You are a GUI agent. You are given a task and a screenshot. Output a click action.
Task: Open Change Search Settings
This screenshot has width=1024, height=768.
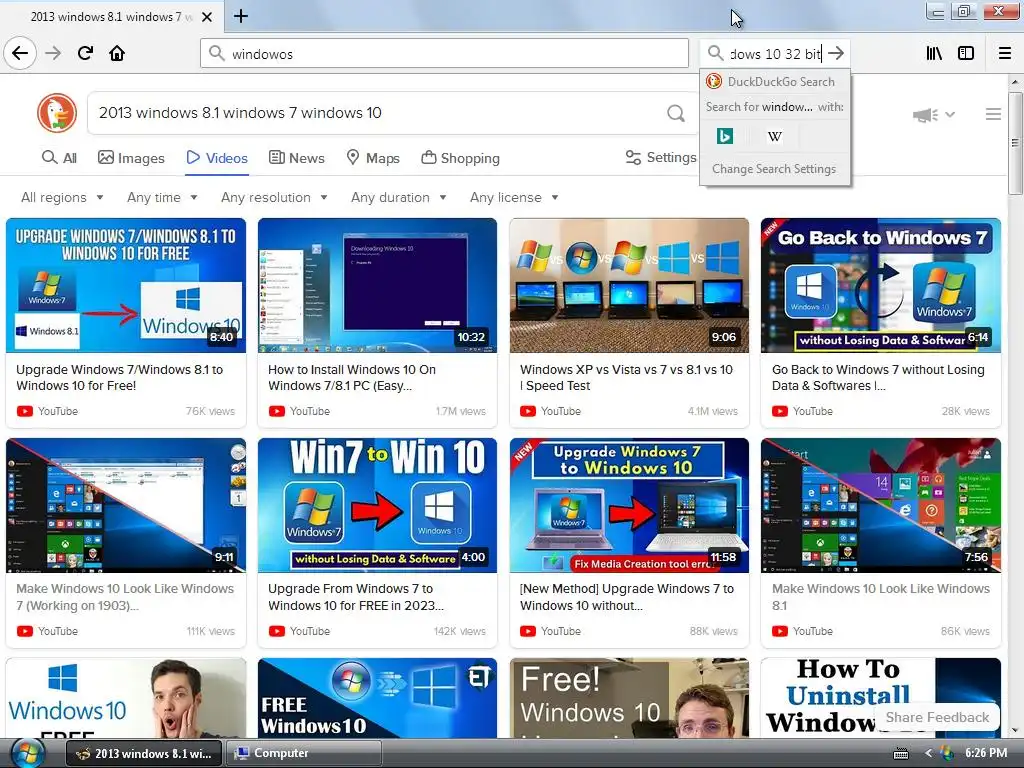tap(774, 168)
